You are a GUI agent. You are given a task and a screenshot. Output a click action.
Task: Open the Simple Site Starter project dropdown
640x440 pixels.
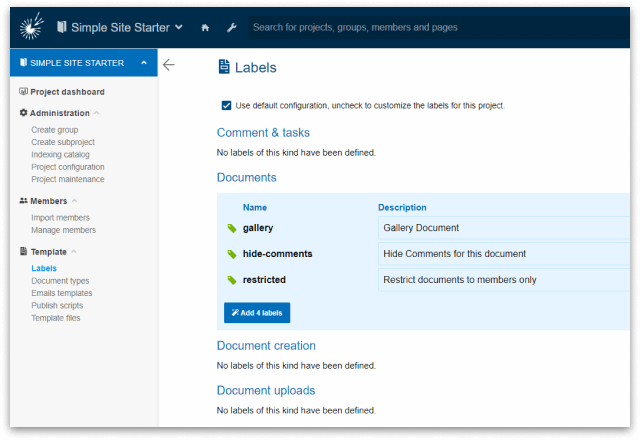point(120,27)
